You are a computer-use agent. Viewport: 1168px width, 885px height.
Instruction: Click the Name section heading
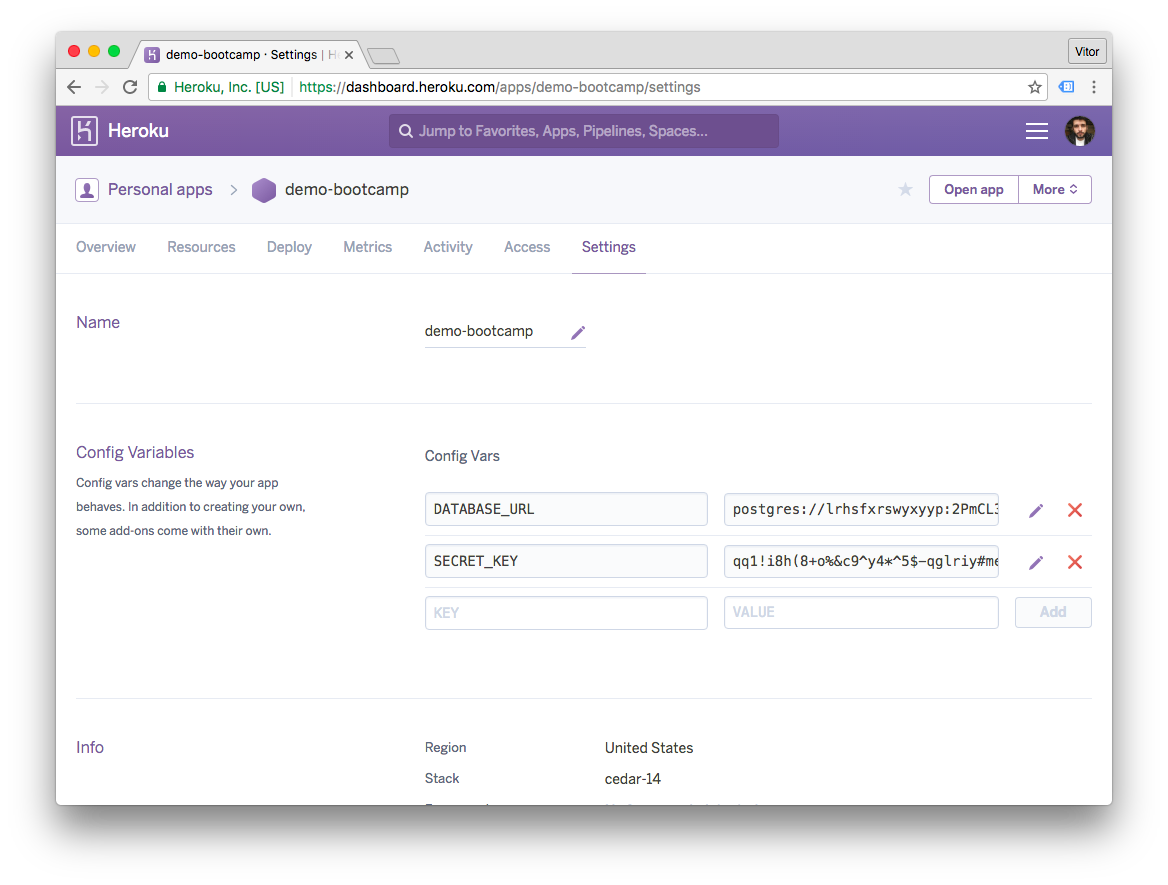tap(98, 323)
